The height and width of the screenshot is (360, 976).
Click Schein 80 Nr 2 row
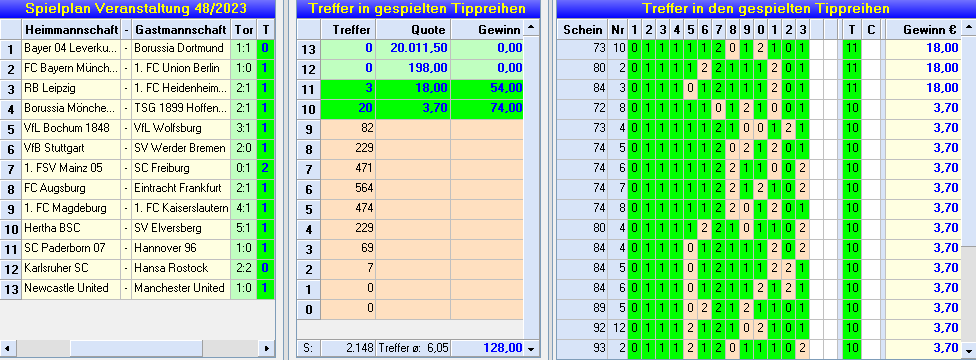point(759,68)
